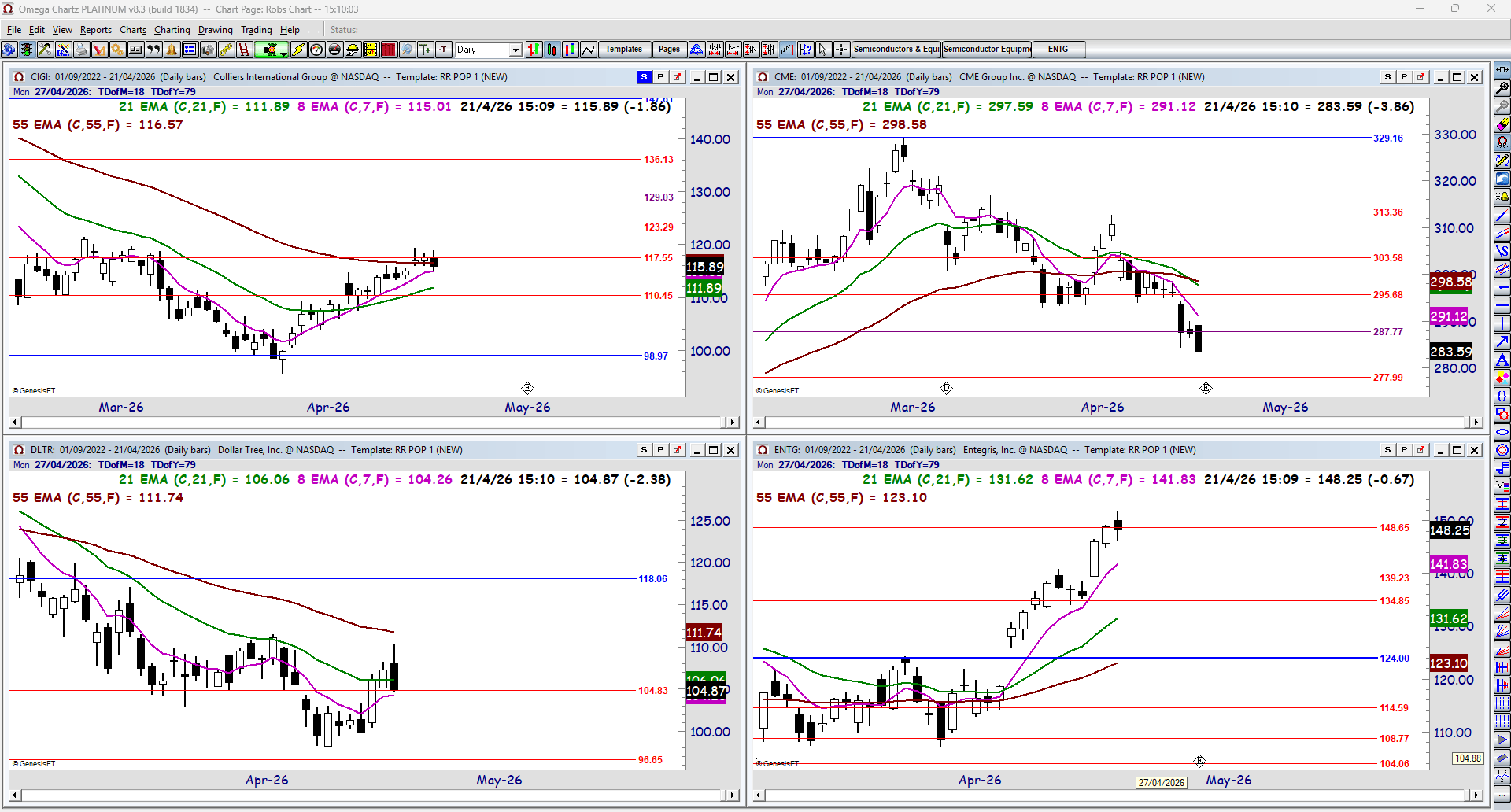Click the Pages button
Screen dimensions: 1511x812
(669, 50)
